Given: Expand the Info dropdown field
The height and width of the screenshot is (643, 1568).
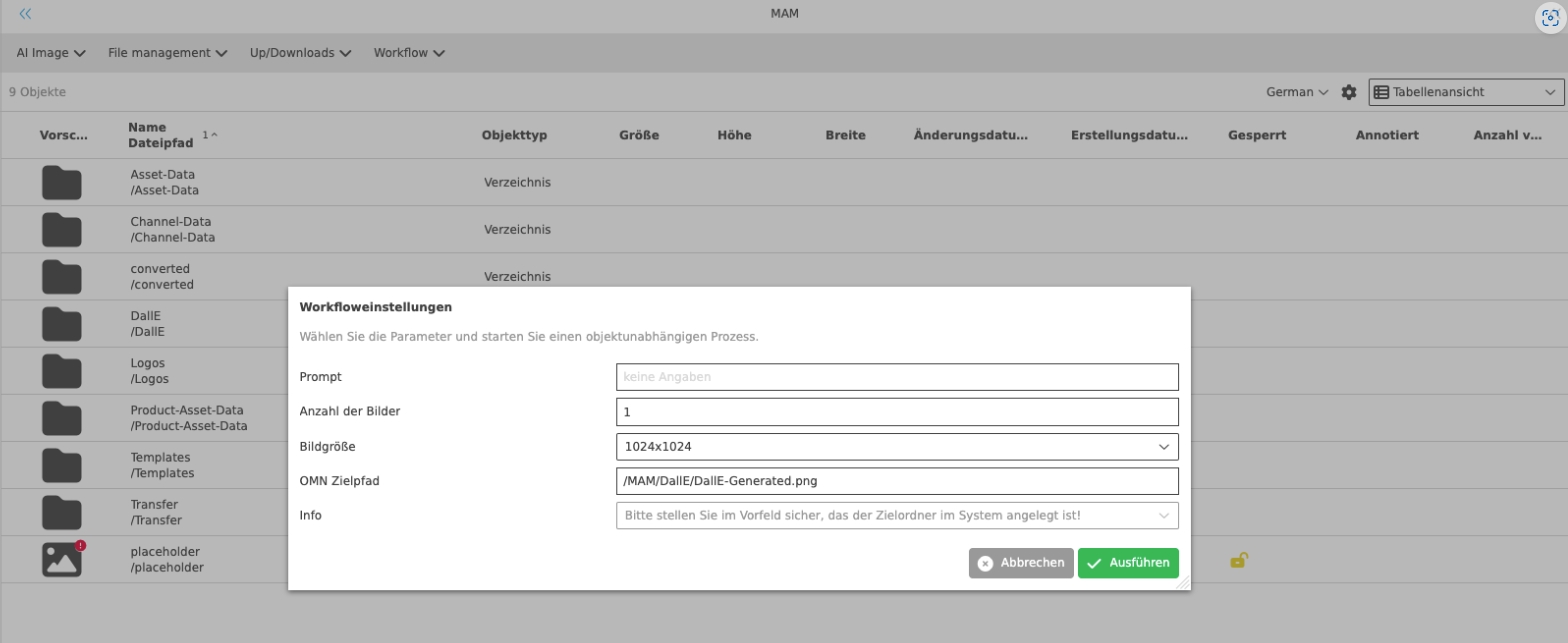Looking at the screenshot, I should pyautogui.click(x=897, y=516).
